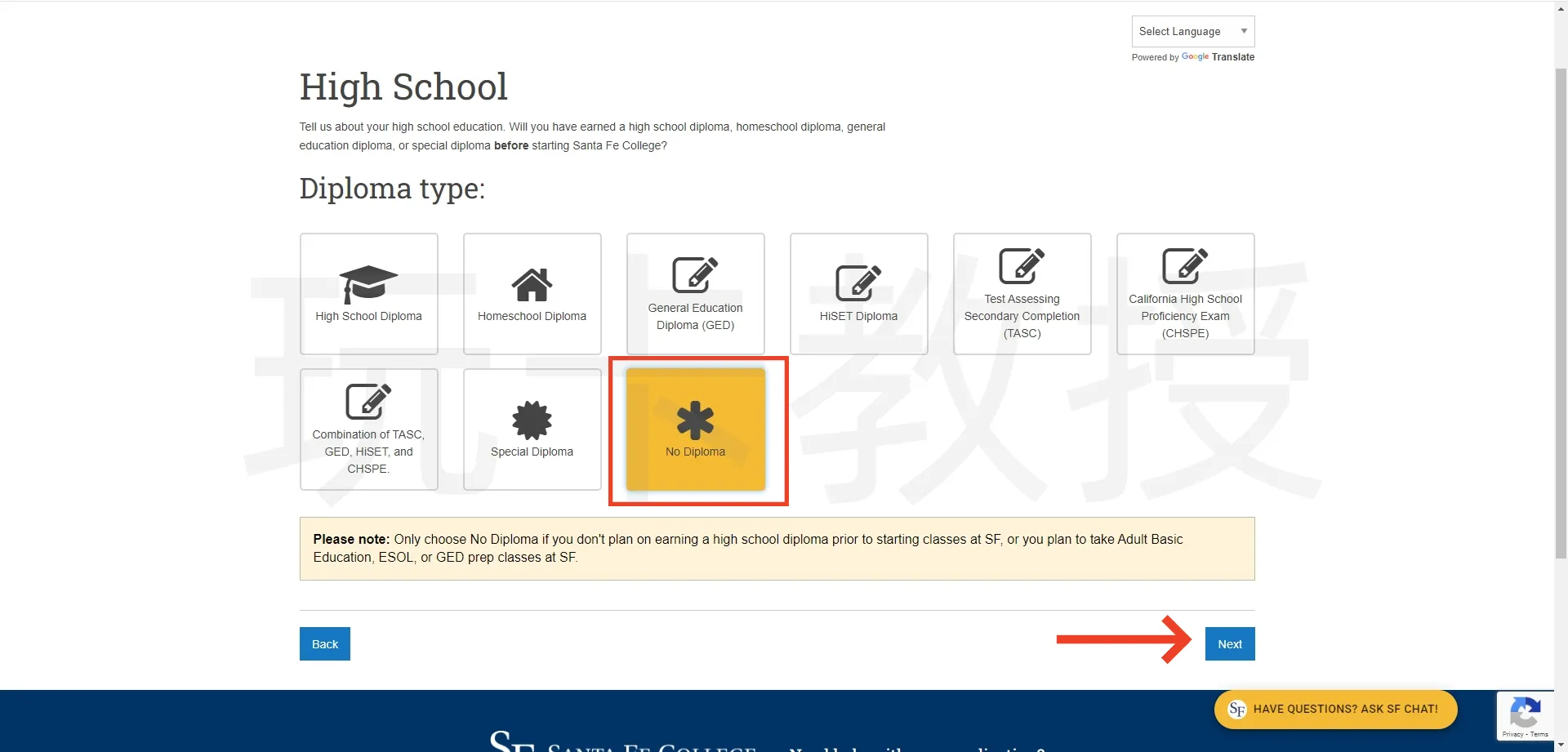The width and height of the screenshot is (1568, 752).
Task: Click the Santa Fe College footer logo
Action: pos(621,743)
